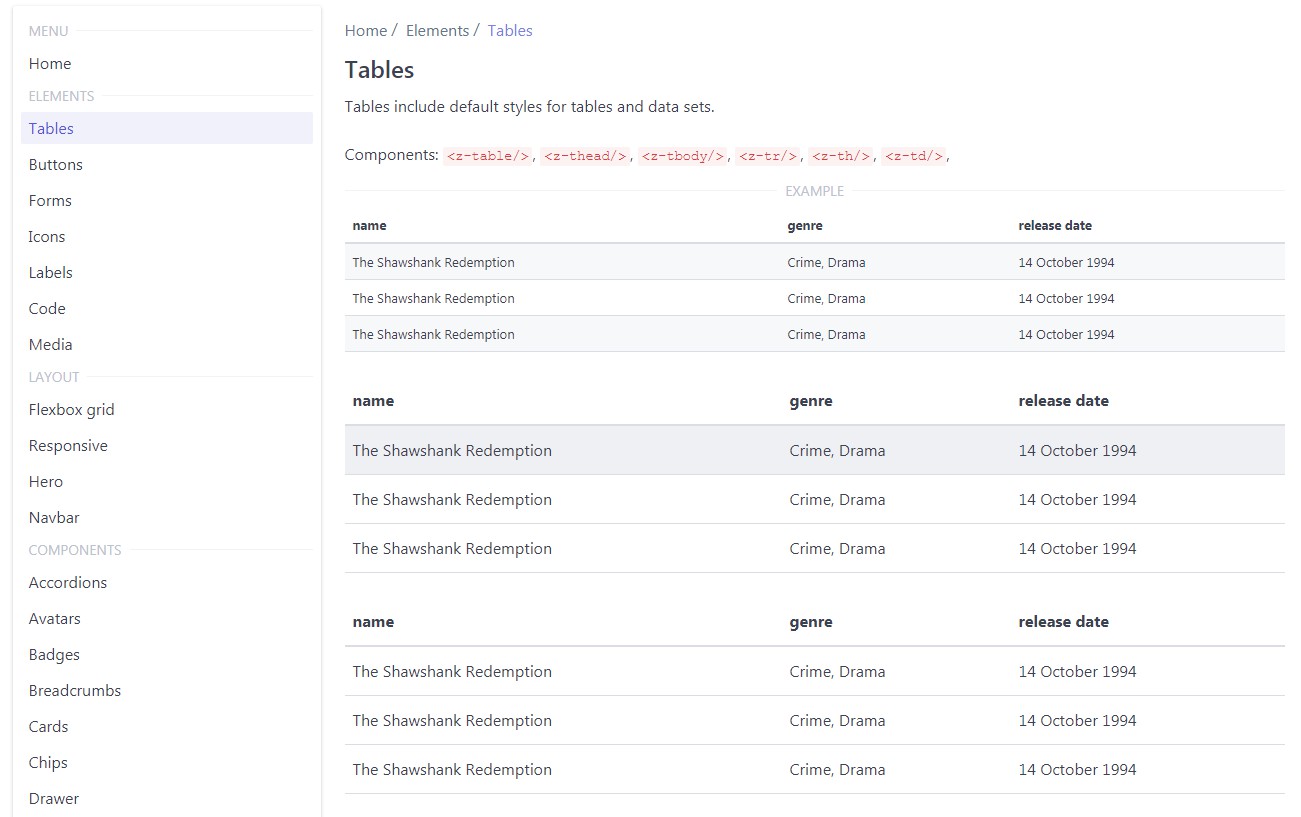Click 'genre' header in the compact small-text table
Image resolution: width=1301 pixels, height=817 pixels.
click(805, 226)
